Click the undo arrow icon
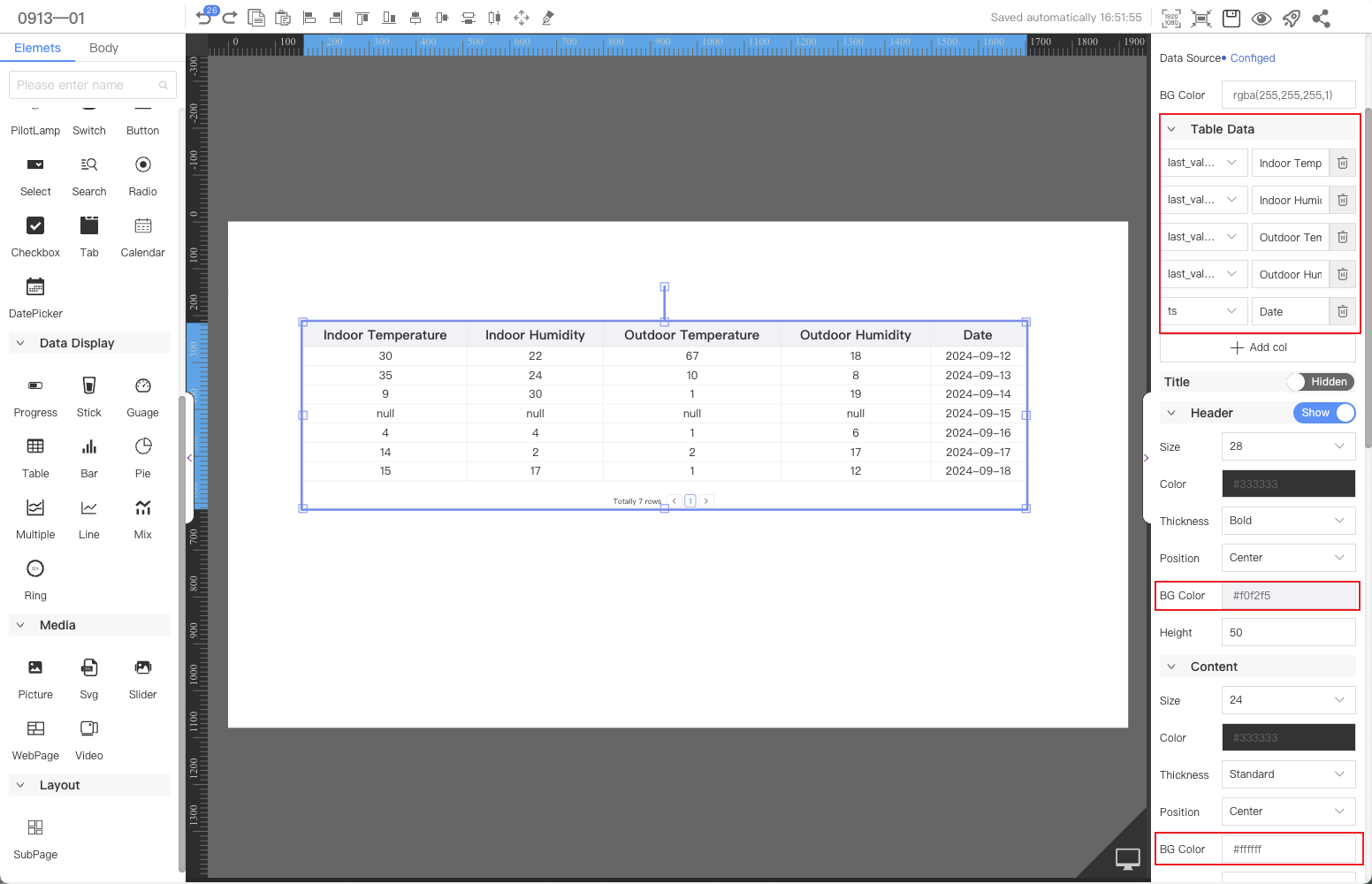The height and width of the screenshot is (884, 1372). click(x=204, y=18)
